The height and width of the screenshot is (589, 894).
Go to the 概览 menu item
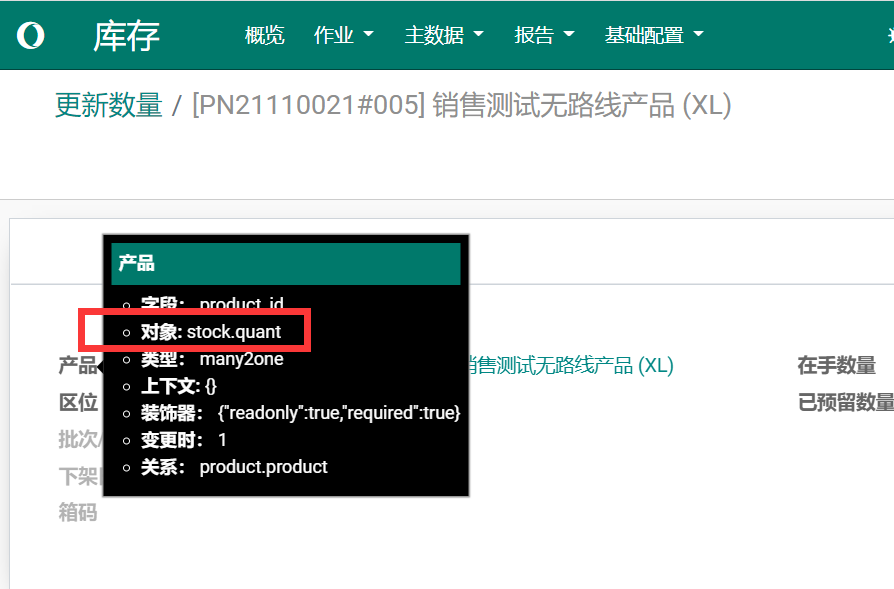pos(265,35)
